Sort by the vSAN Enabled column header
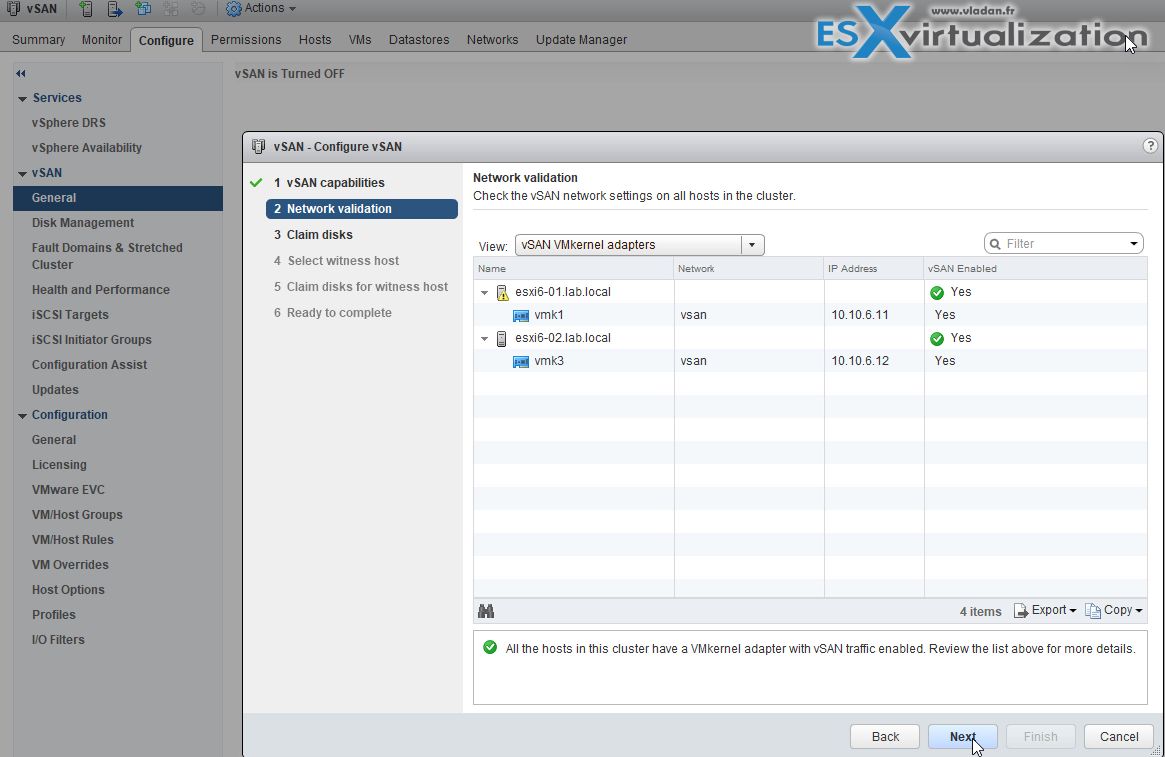This screenshot has height=757, width=1165. pos(1036,268)
